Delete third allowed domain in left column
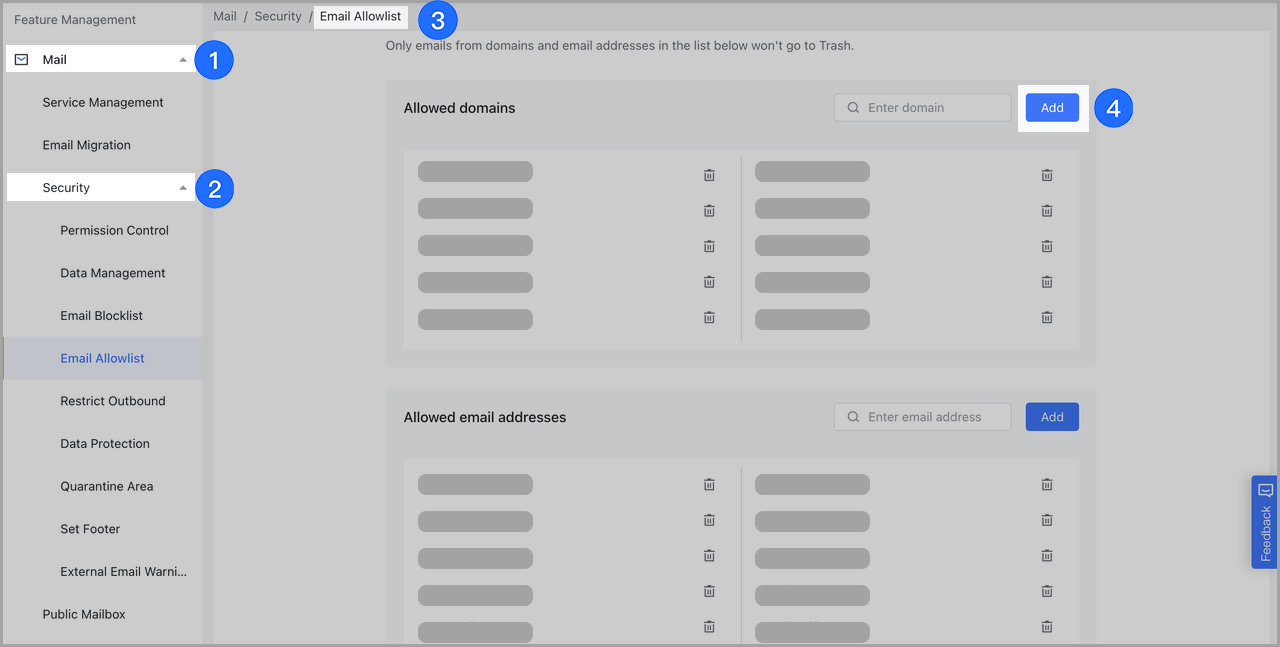Screen dimensions: 1280x647 click(x=709, y=246)
